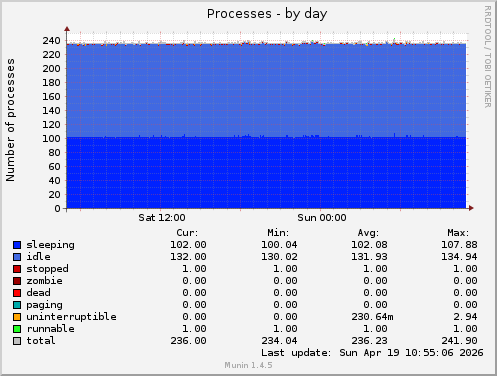
Task: Click the 'Sat 12:00' time axis label
Action: pos(162,218)
